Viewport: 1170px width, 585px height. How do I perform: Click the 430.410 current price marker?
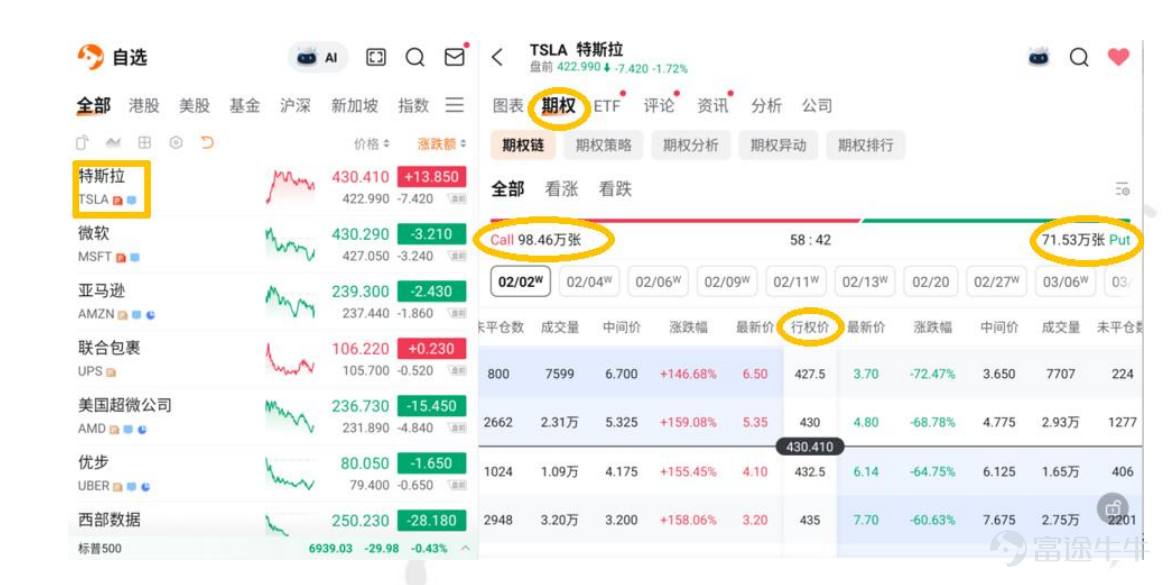(810, 447)
